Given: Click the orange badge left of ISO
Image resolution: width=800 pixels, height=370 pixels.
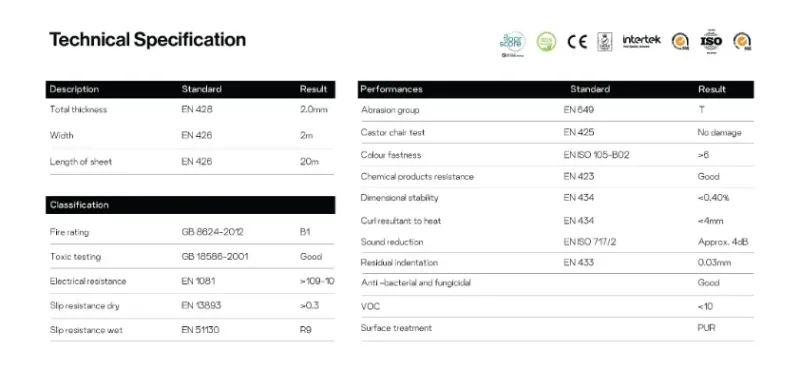Looking at the screenshot, I should (x=680, y=41).
